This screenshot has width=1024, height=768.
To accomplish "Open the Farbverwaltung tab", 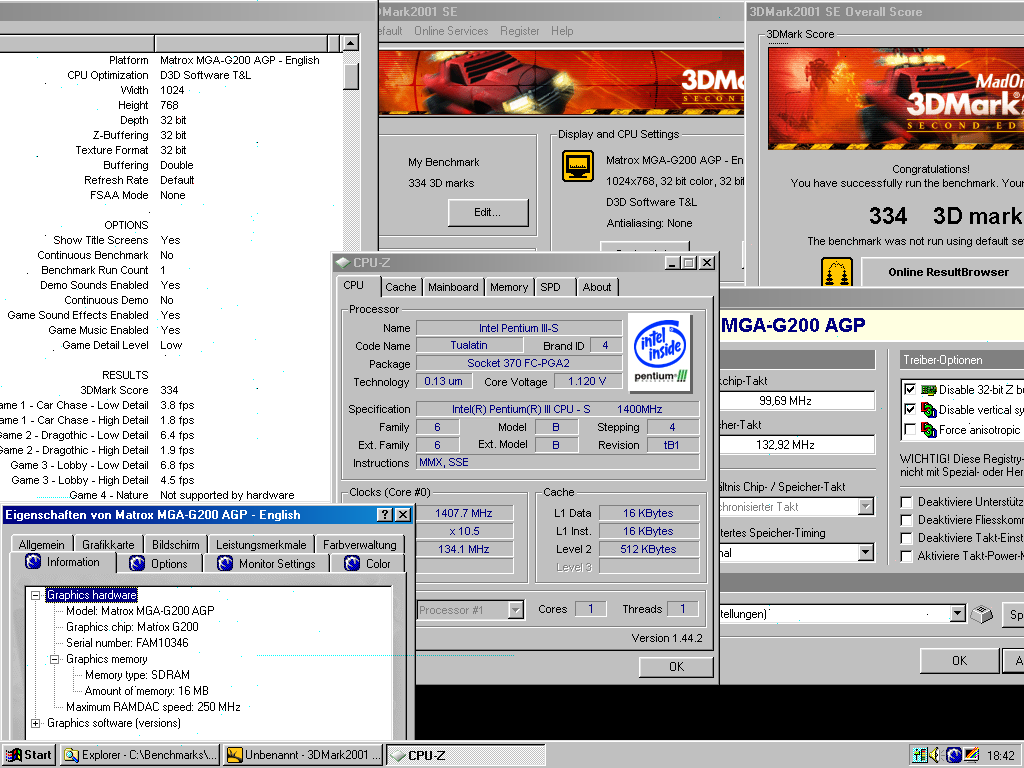I will point(359,544).
